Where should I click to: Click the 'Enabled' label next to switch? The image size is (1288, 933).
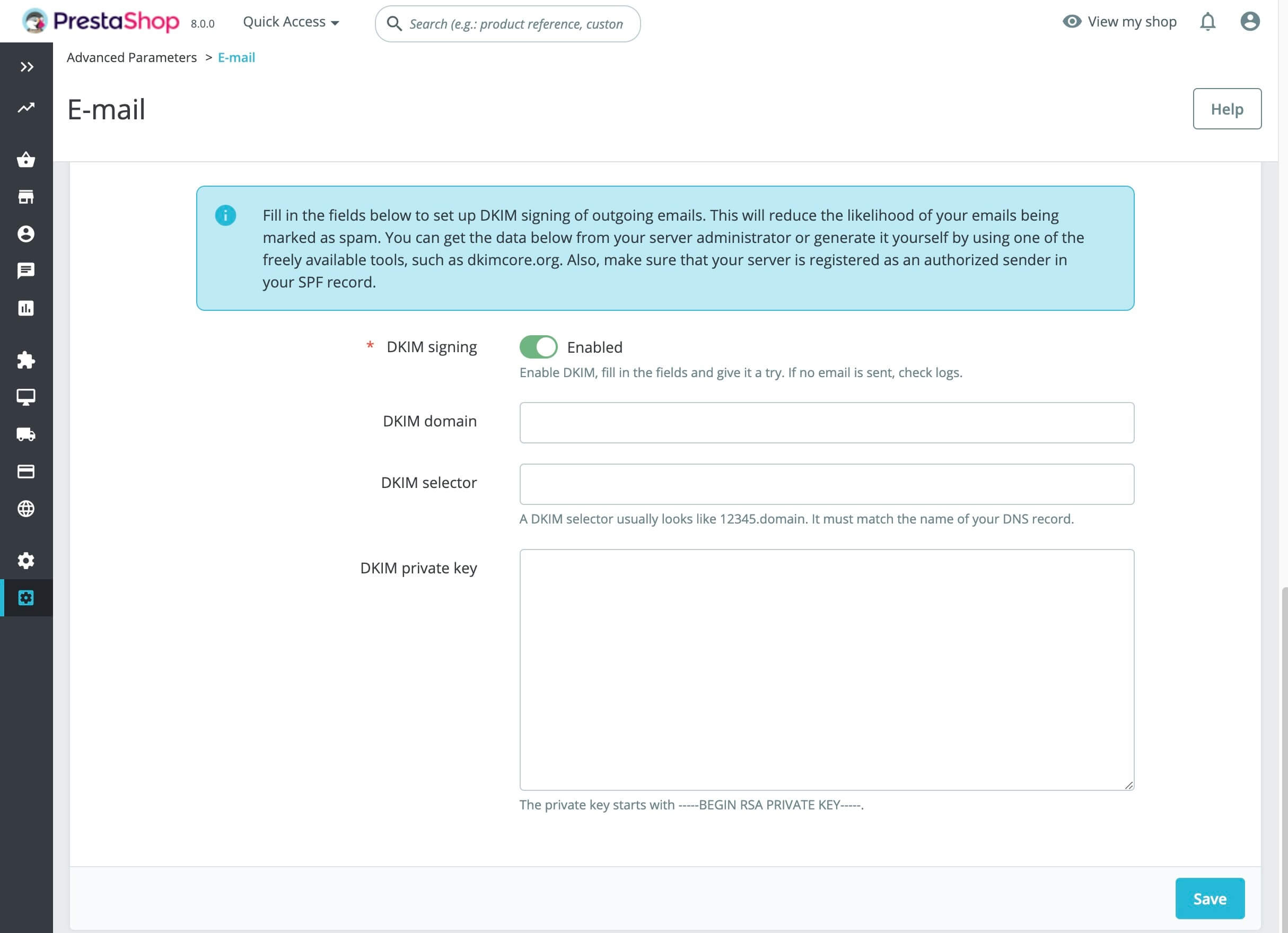click(x=594, y=347)
